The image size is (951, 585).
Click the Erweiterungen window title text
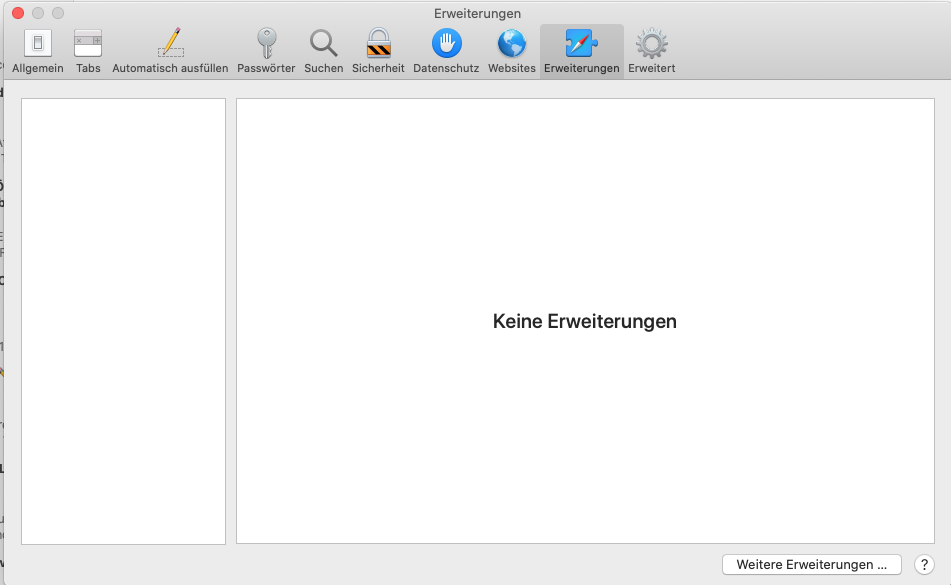[x=477, y=13]
